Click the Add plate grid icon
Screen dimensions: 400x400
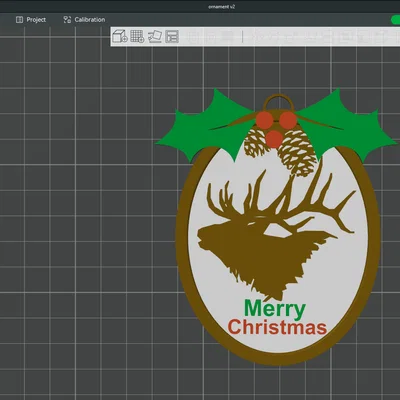pyautogui.click(x=137, y=36)
